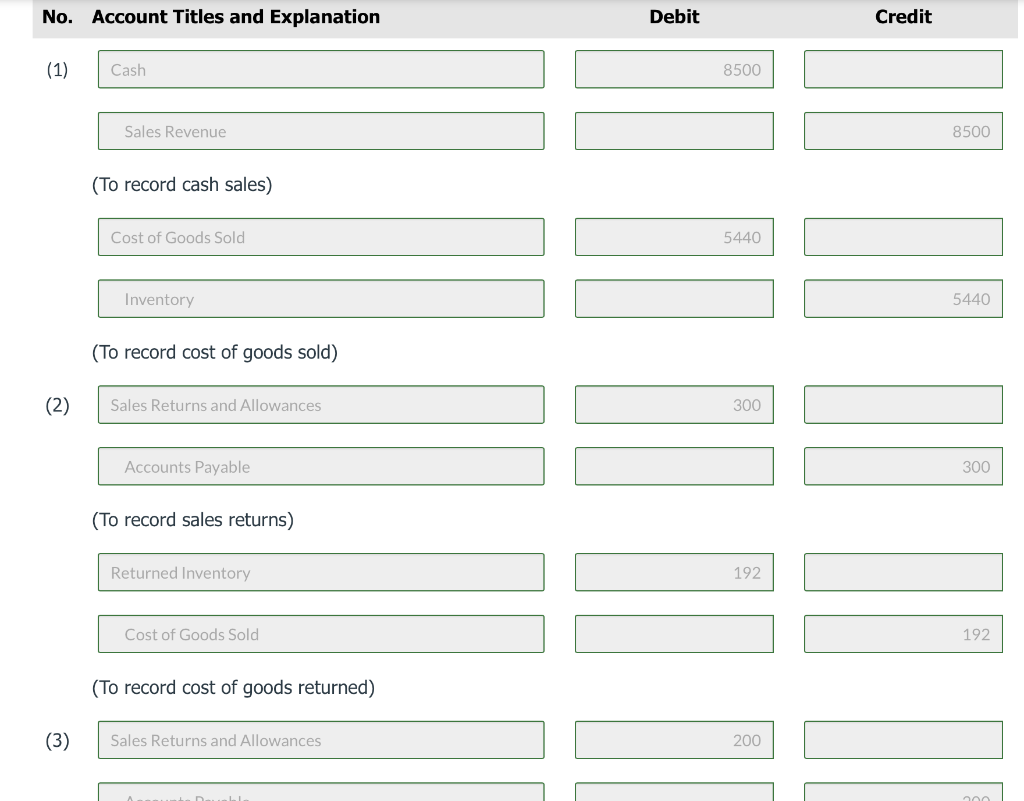Click the empty debit field beside Sales Revenue
1024x801 pixels.
[674, 131]
